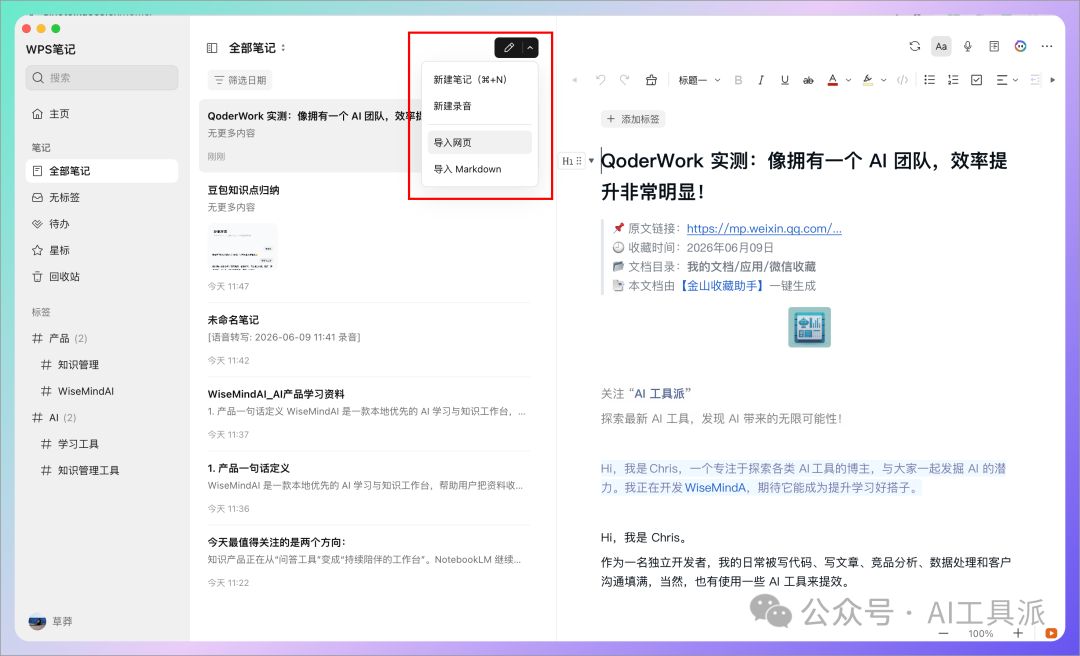Viewport: 1080px width, 656px height.
Task: Open the mp.weixin.qq.com original link
Action: point(764,229)
